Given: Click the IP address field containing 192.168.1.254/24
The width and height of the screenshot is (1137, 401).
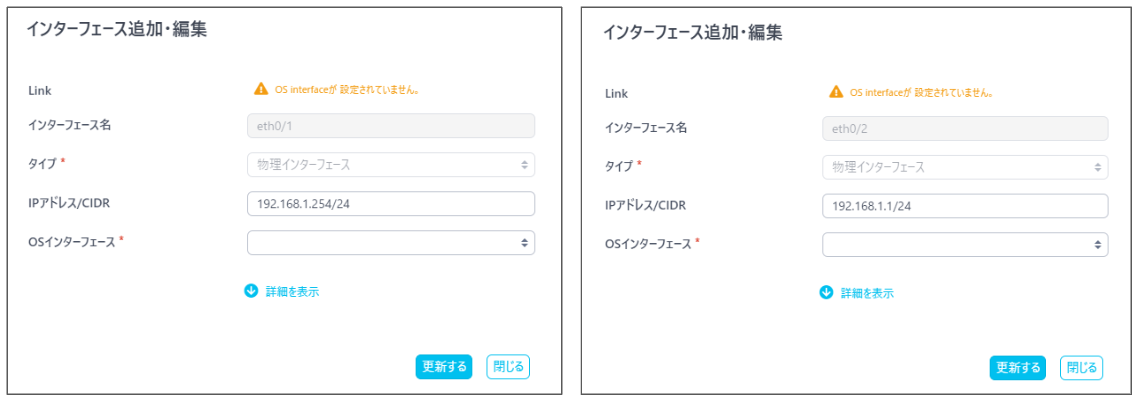Looking at the screenshot, I should [x=390, y=204].
